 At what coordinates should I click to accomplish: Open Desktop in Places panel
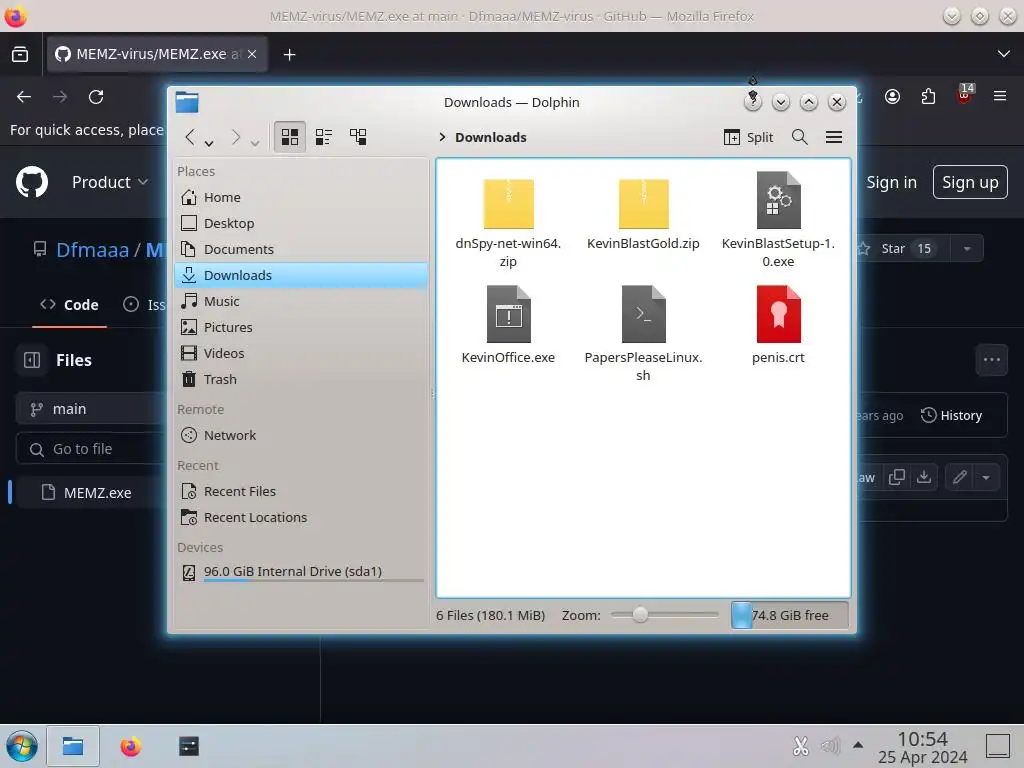[x=301, y=223]
